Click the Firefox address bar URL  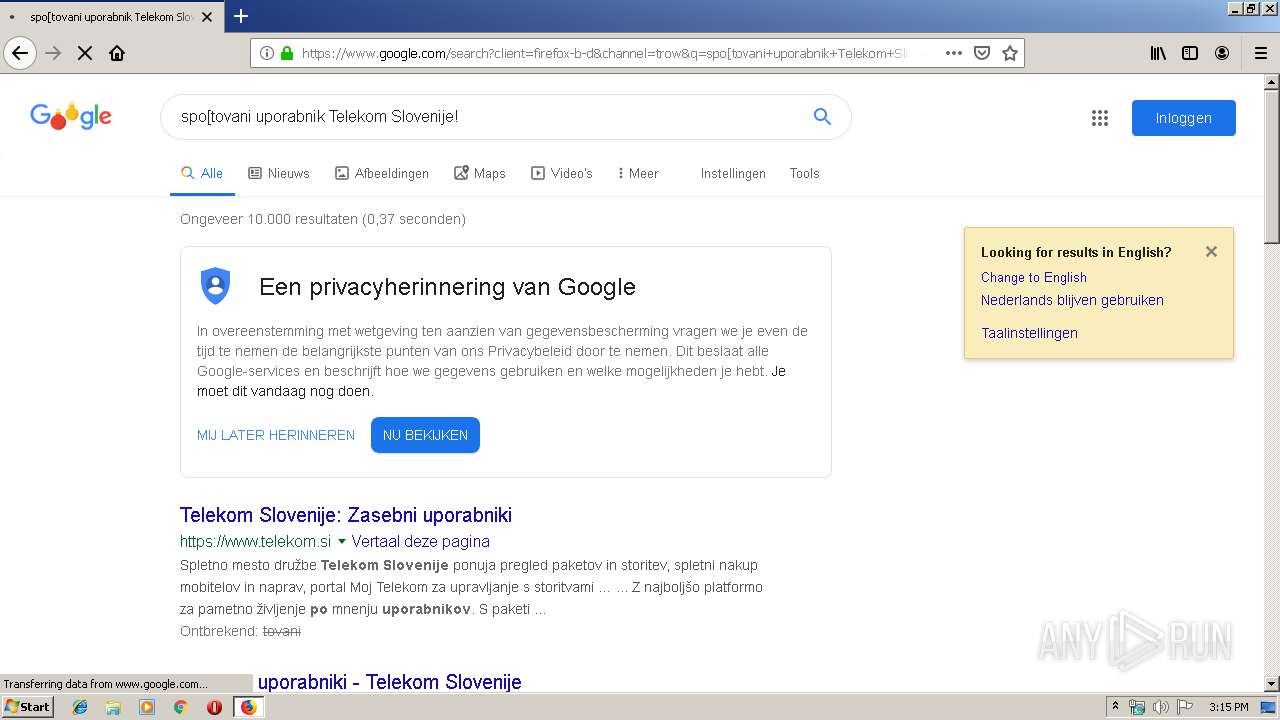tap(603, 53)
